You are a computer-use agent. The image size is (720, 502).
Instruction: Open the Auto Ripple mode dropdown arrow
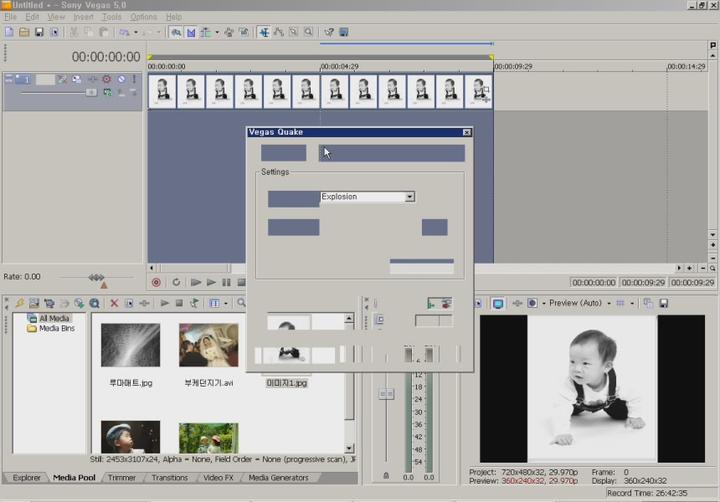coord(217,32)
